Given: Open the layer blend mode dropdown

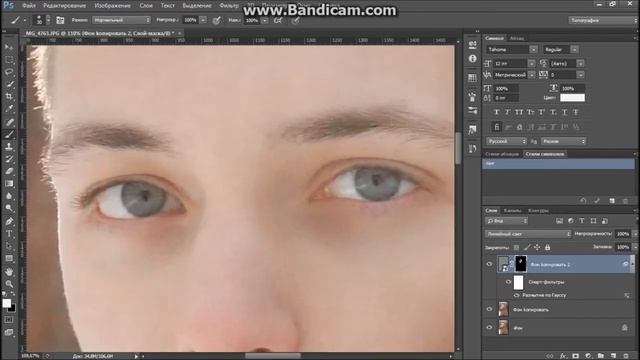Looking at the screenshot, I should tap(528, 234).
